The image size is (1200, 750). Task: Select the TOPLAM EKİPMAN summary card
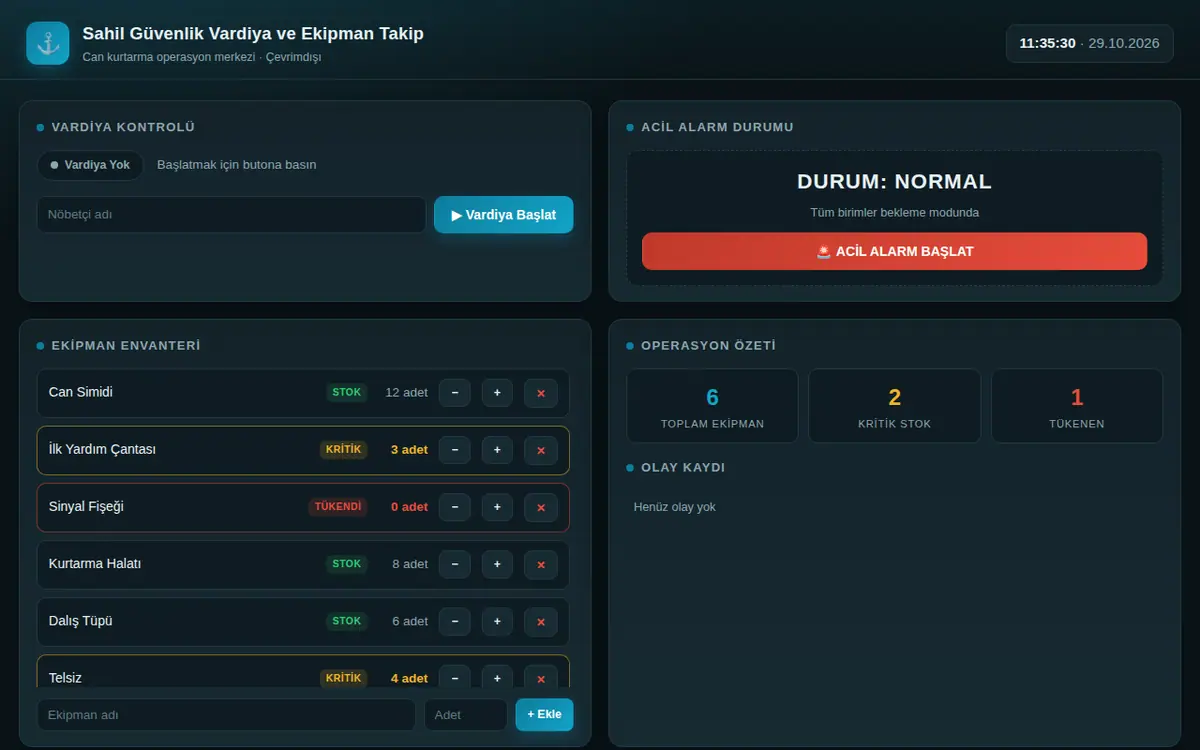click(x=712, y=406)
